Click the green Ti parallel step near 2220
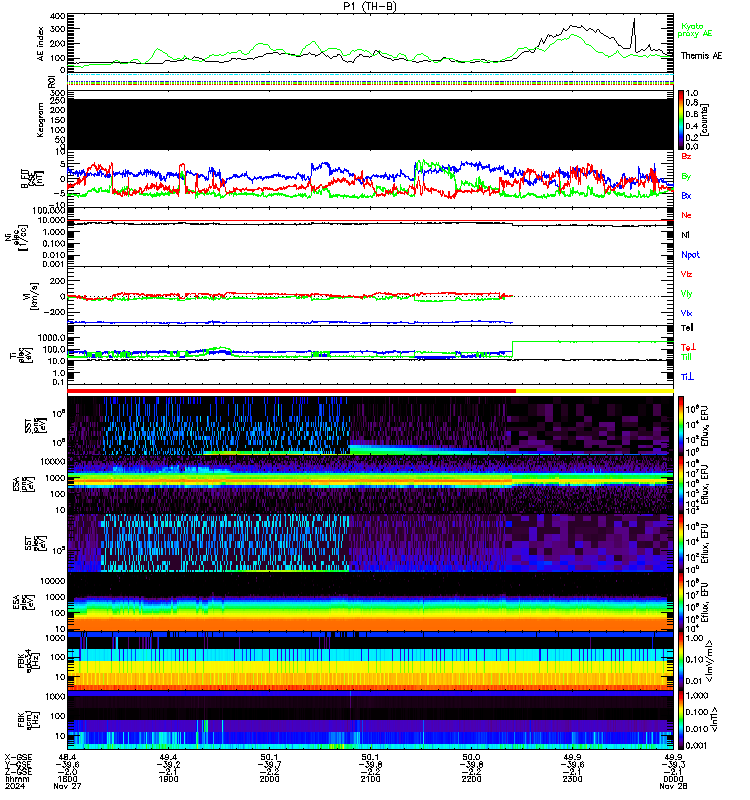The width and height of the screenshot is (750, 800). pos(512,348)
